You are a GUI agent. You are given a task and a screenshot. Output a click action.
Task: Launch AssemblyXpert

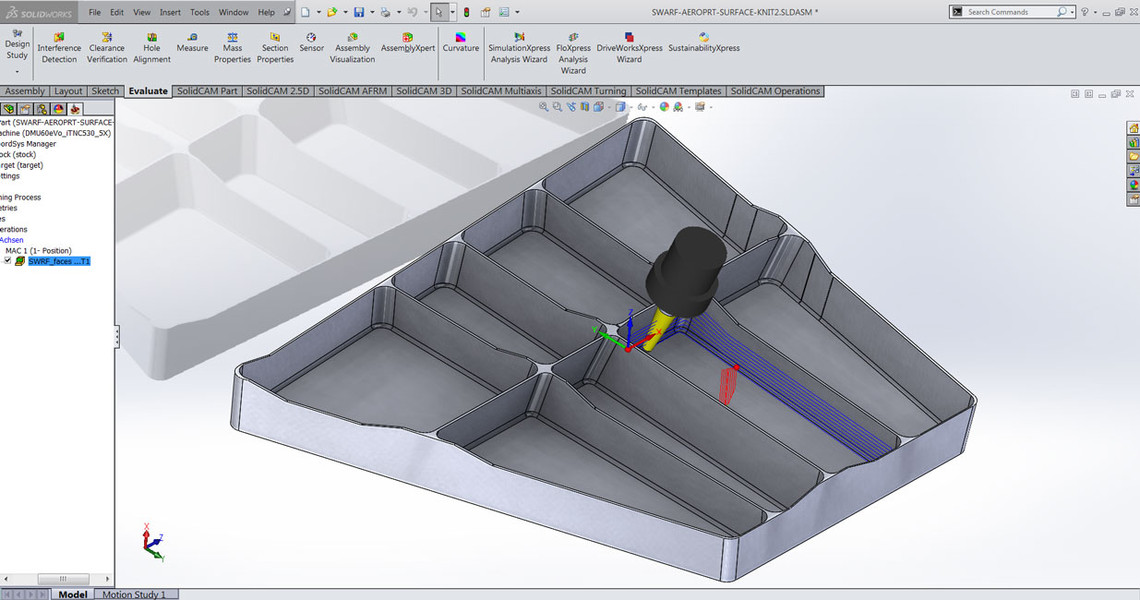tap(408, 42)
